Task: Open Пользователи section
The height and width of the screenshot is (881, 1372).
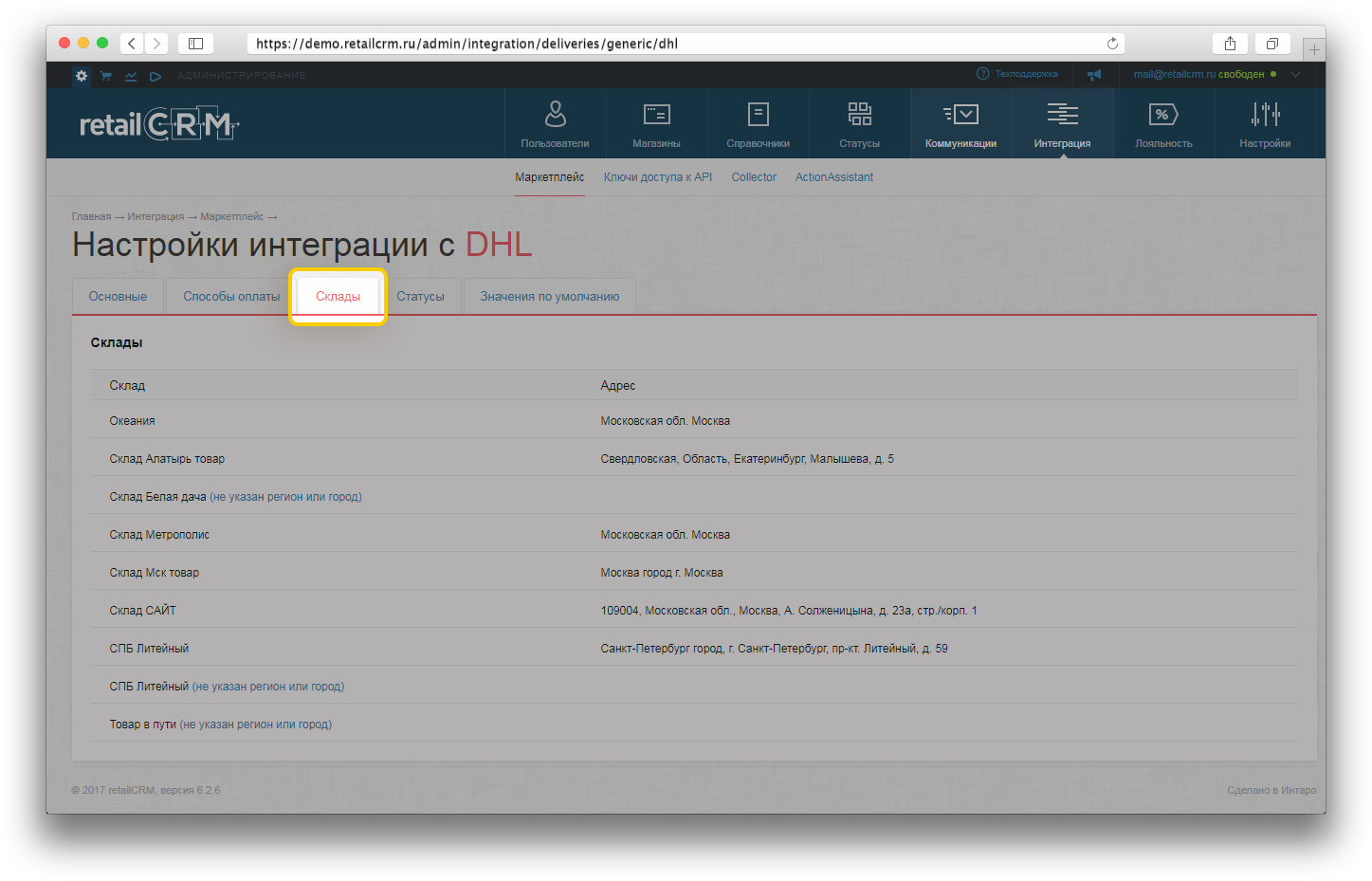Action: tap(555, 124)
